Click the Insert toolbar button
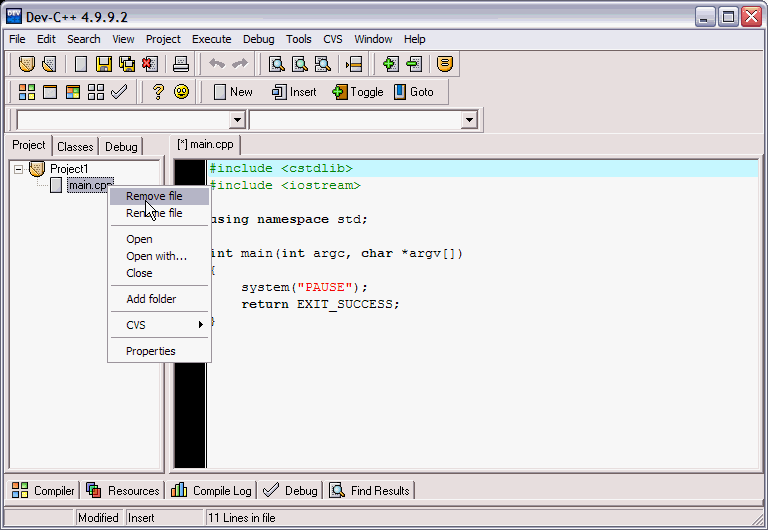 coord(294,92)
